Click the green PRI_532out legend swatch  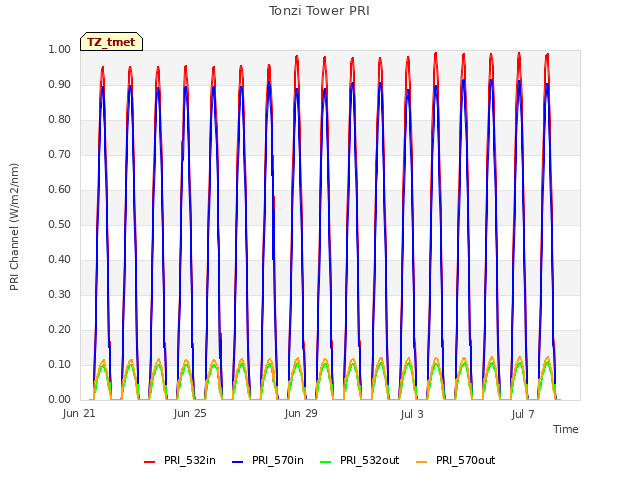(325, 462)
